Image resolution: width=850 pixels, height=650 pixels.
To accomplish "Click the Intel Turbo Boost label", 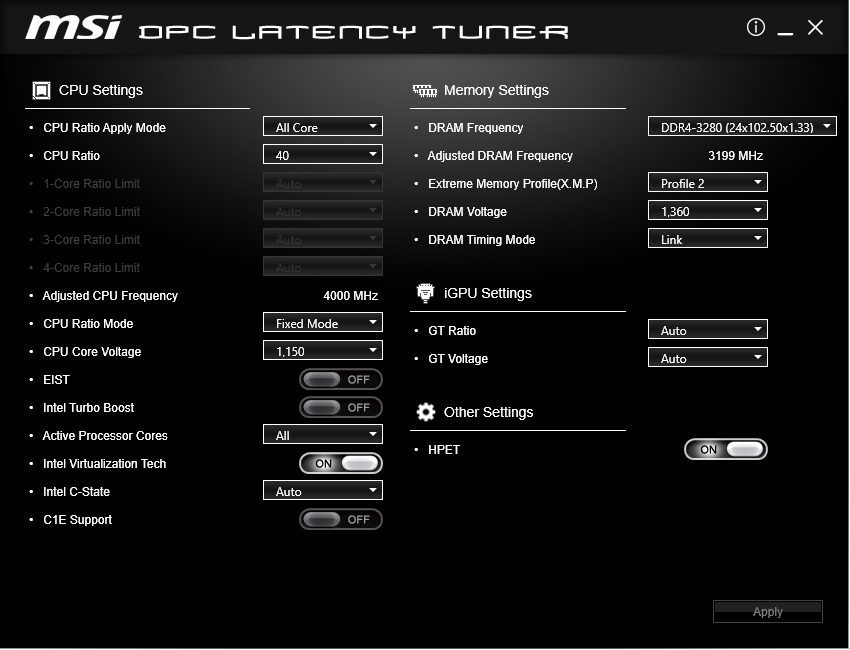I will [x=88, y=408].
